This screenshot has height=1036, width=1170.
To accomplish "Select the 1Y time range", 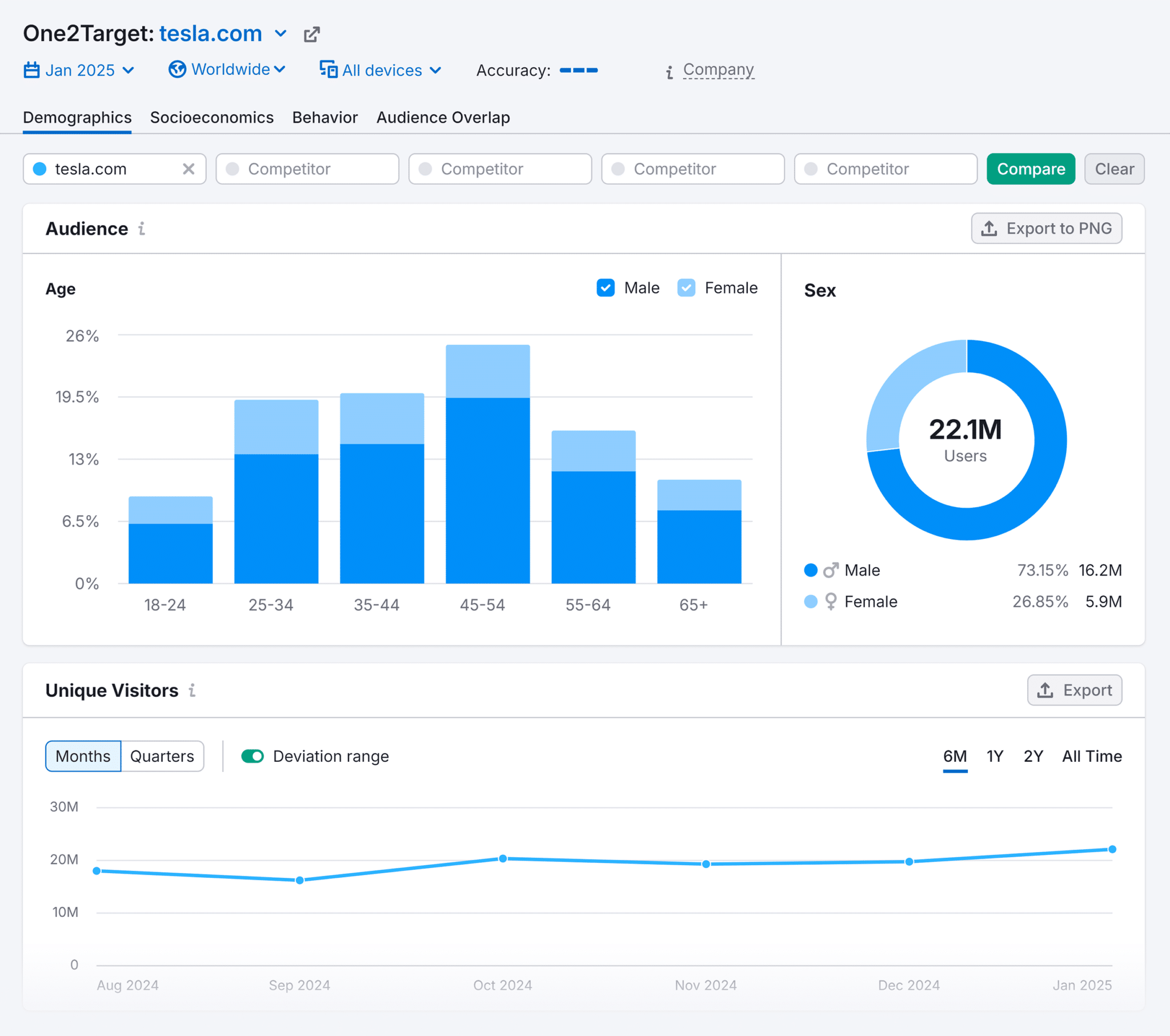I will point(995,756).
